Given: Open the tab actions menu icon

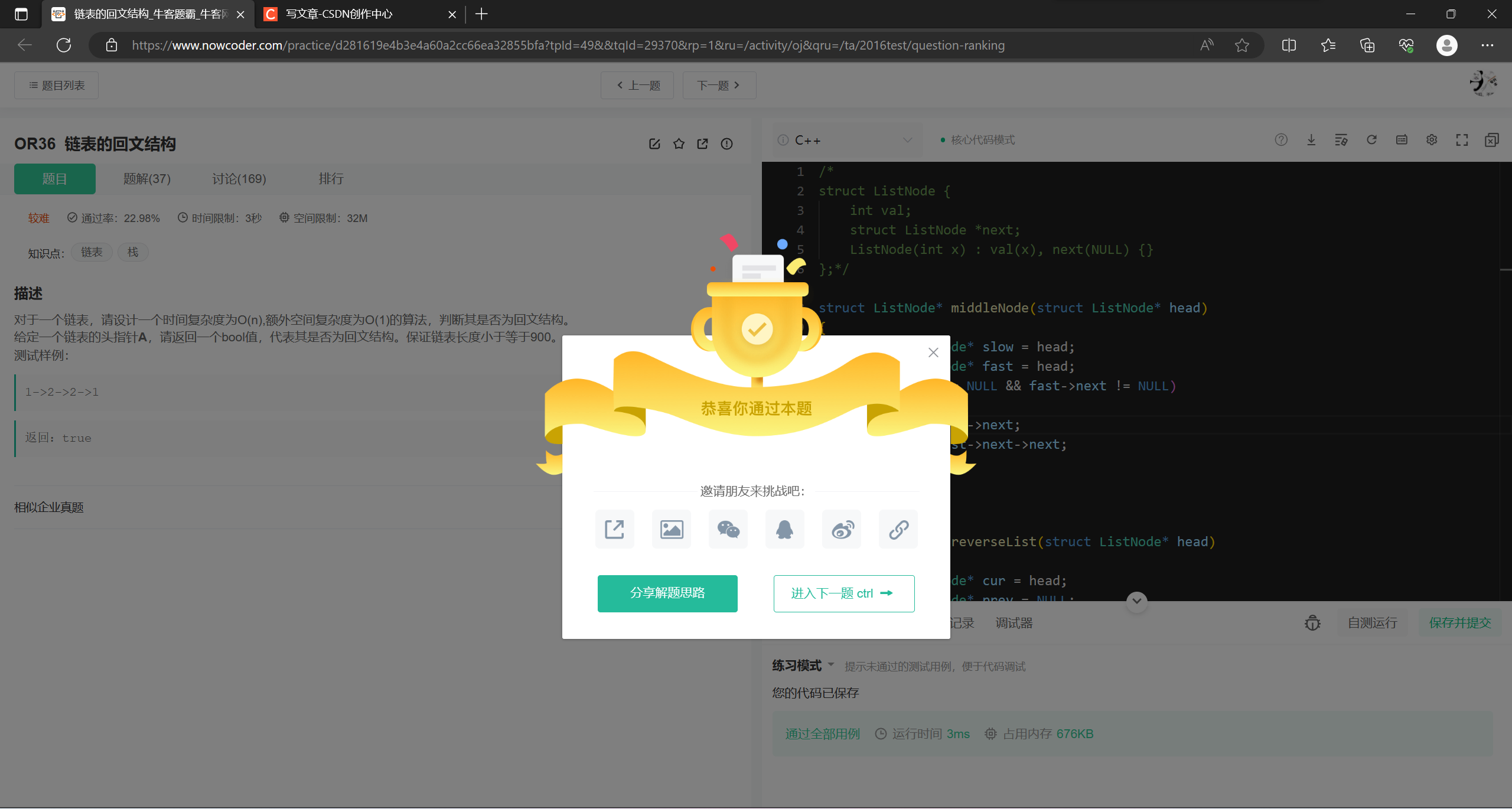Looking at the screenshot, I should pyautogui.click(x=21, y=14).
